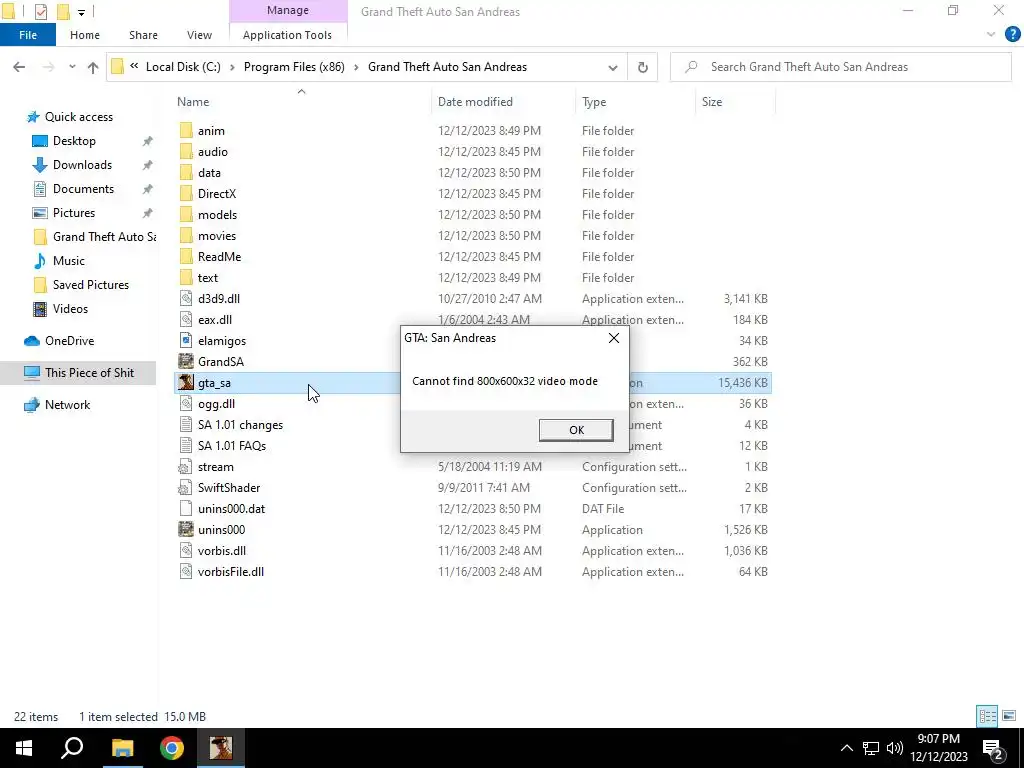Select the Local Disk (C:) breadcrumb

click(x=183, y=67)
